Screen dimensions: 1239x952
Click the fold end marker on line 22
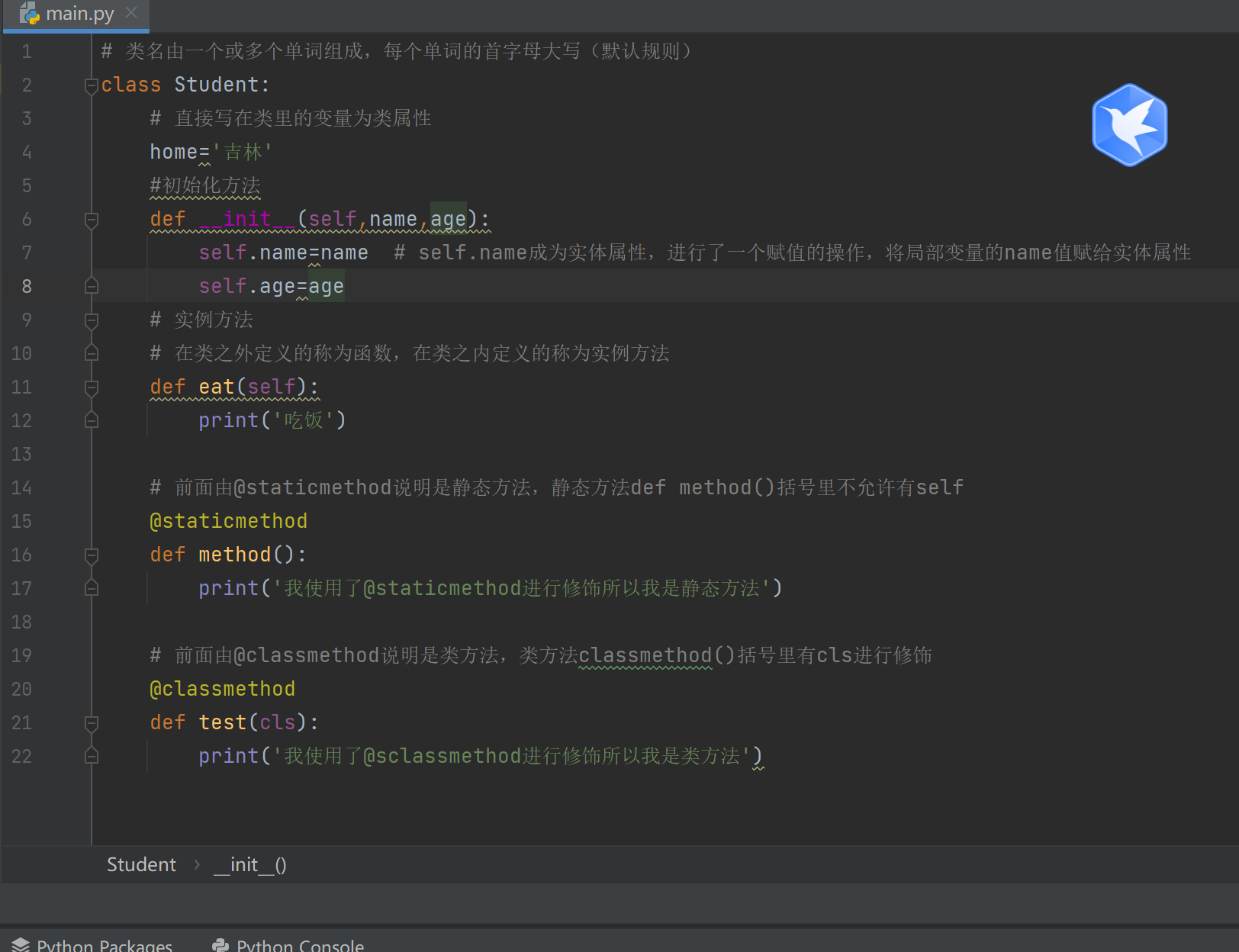point(92,756)
